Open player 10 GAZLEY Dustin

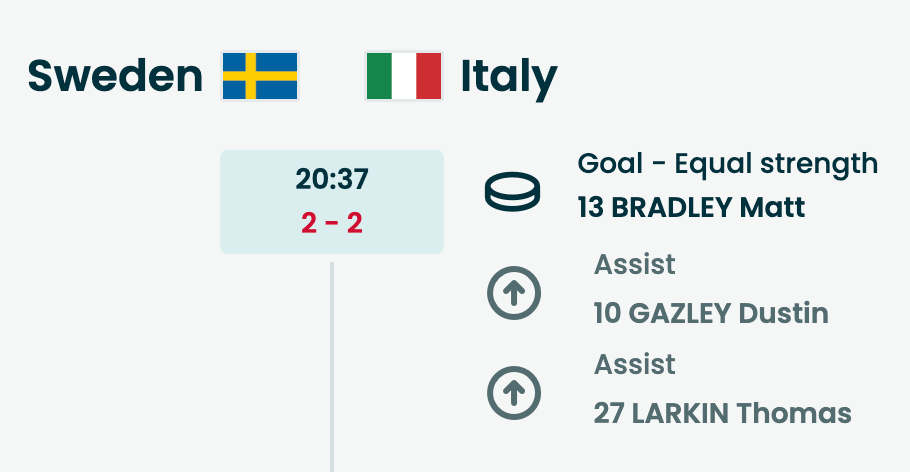pyautogui.click(x=711, y=313)
